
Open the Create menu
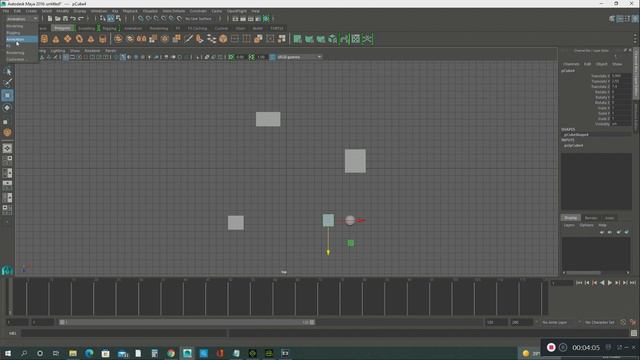click(31, 11)
